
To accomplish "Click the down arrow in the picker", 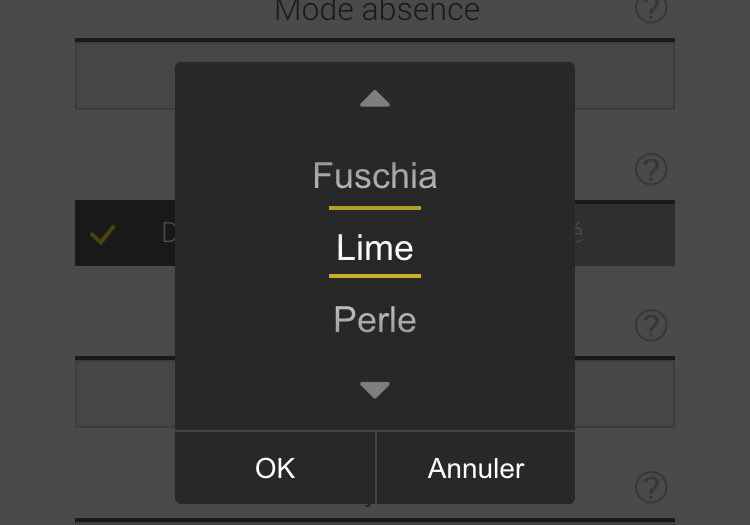I will tap(375, 390).
